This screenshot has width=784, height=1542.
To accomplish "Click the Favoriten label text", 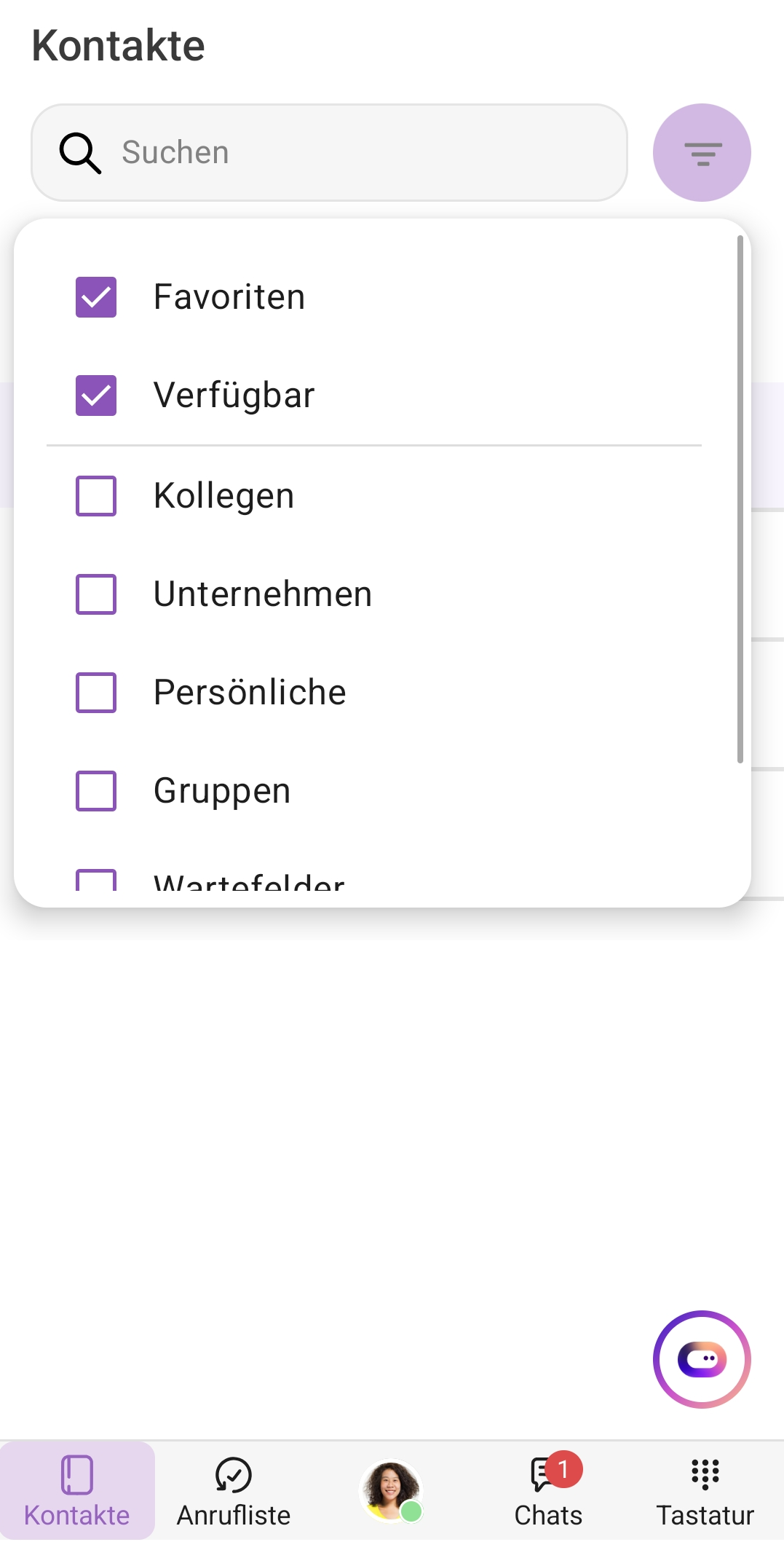I will [x=229, y=297].
